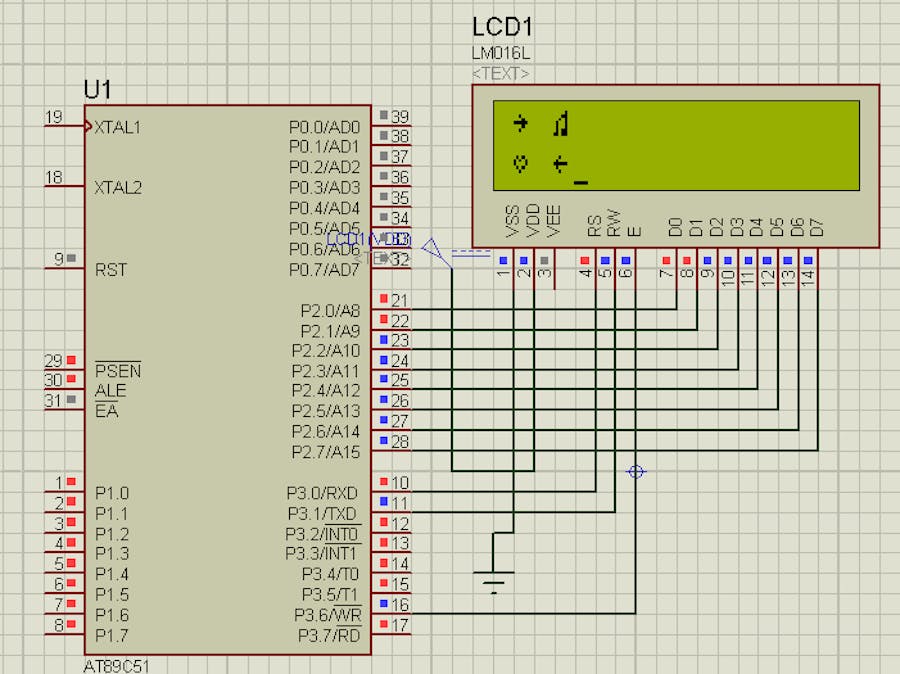Select the LCD1 reference label
The width and height of the screenshot is (900, 674).
pyautogui.click(x=502, y=27)
